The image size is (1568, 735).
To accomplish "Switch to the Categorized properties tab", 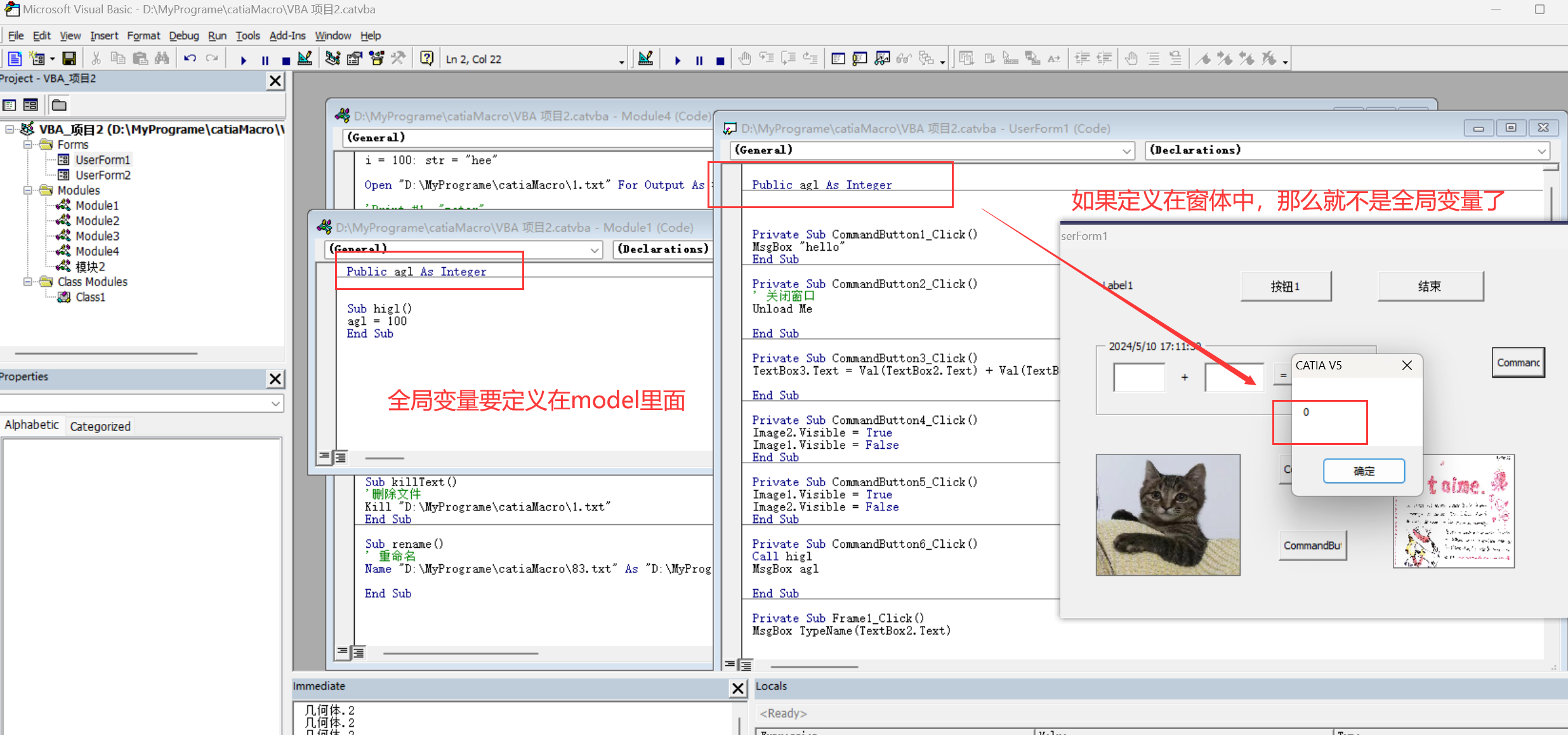I will coord(100,426).
